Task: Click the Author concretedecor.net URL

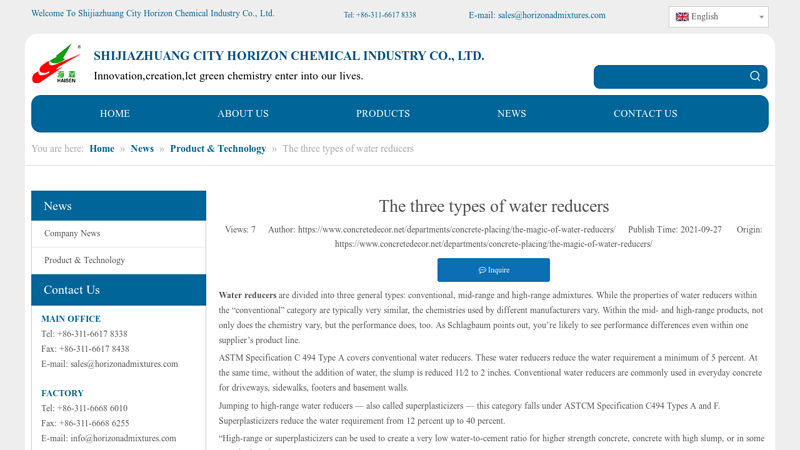Action: click(457, 230)
